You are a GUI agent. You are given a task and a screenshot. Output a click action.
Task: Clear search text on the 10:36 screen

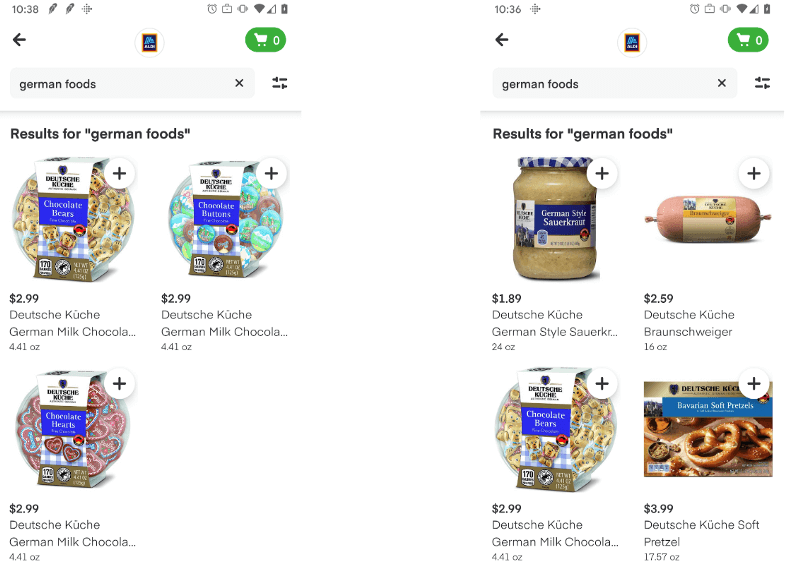(722, 83)
